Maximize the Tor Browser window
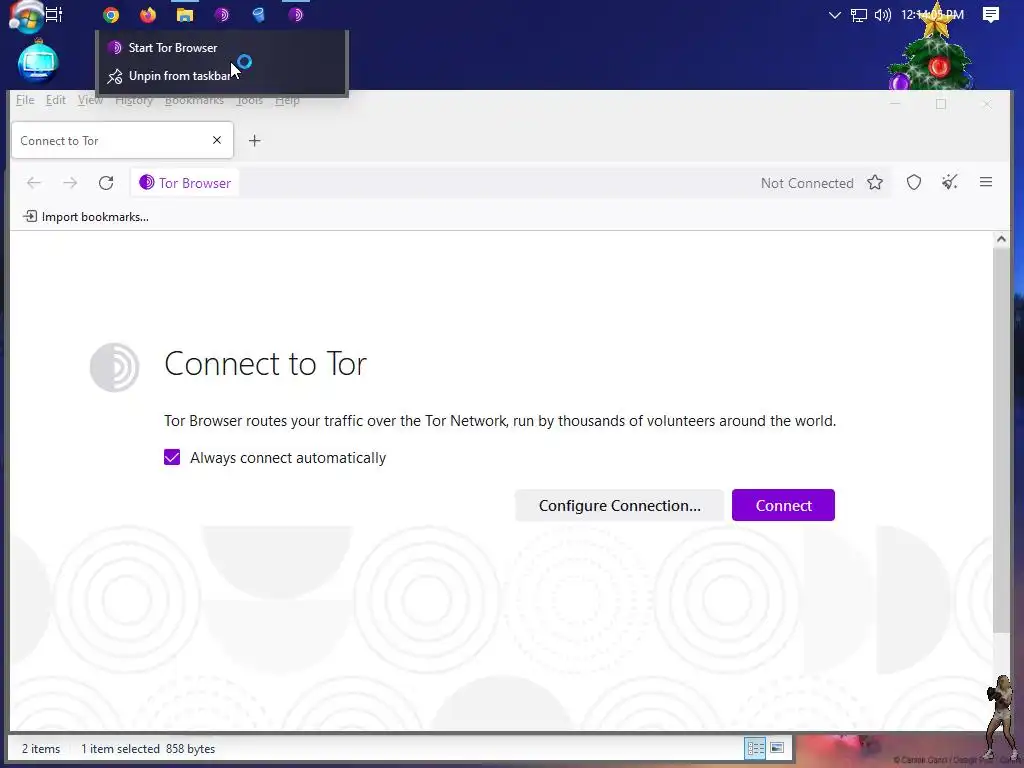The image size is (1024, 768). [941, 104]
